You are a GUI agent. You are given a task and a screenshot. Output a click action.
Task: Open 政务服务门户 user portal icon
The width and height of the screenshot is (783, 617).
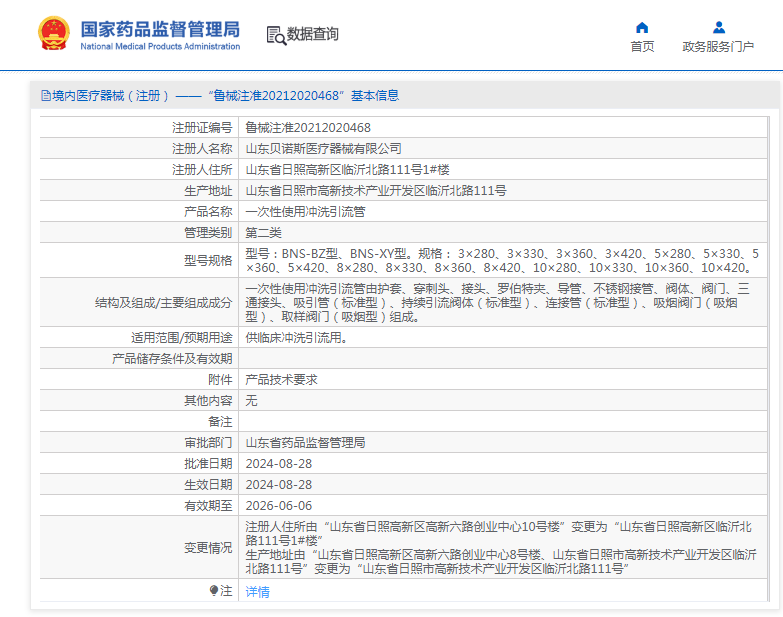point(719,27)
